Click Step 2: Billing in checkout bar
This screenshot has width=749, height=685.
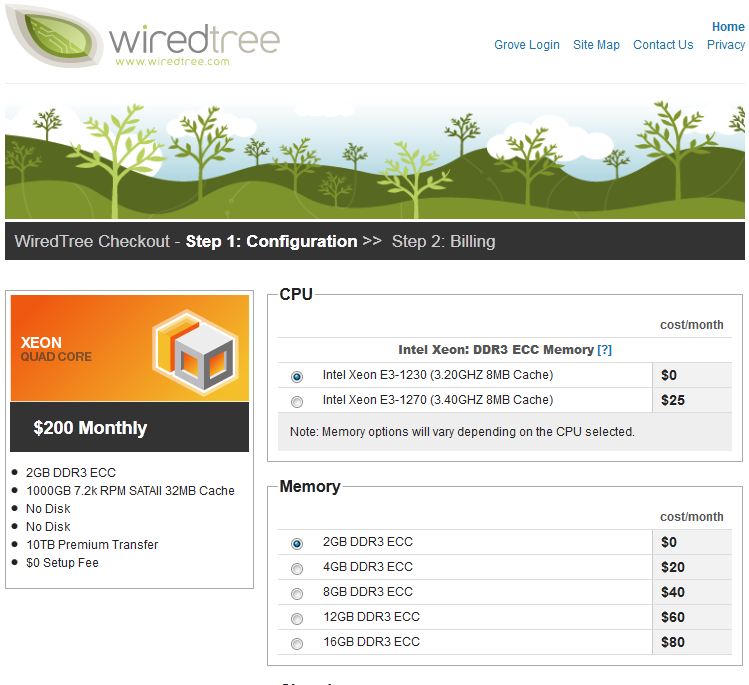pyautogui.click(x=443, y=241)
